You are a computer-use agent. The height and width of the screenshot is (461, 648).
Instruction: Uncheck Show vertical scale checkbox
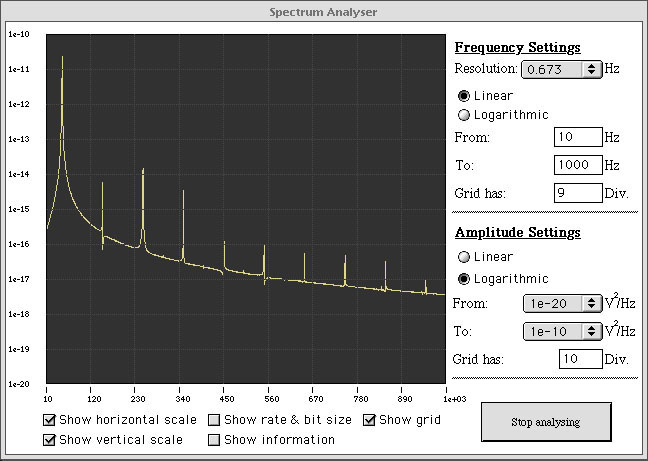click(x=49, y=440)
